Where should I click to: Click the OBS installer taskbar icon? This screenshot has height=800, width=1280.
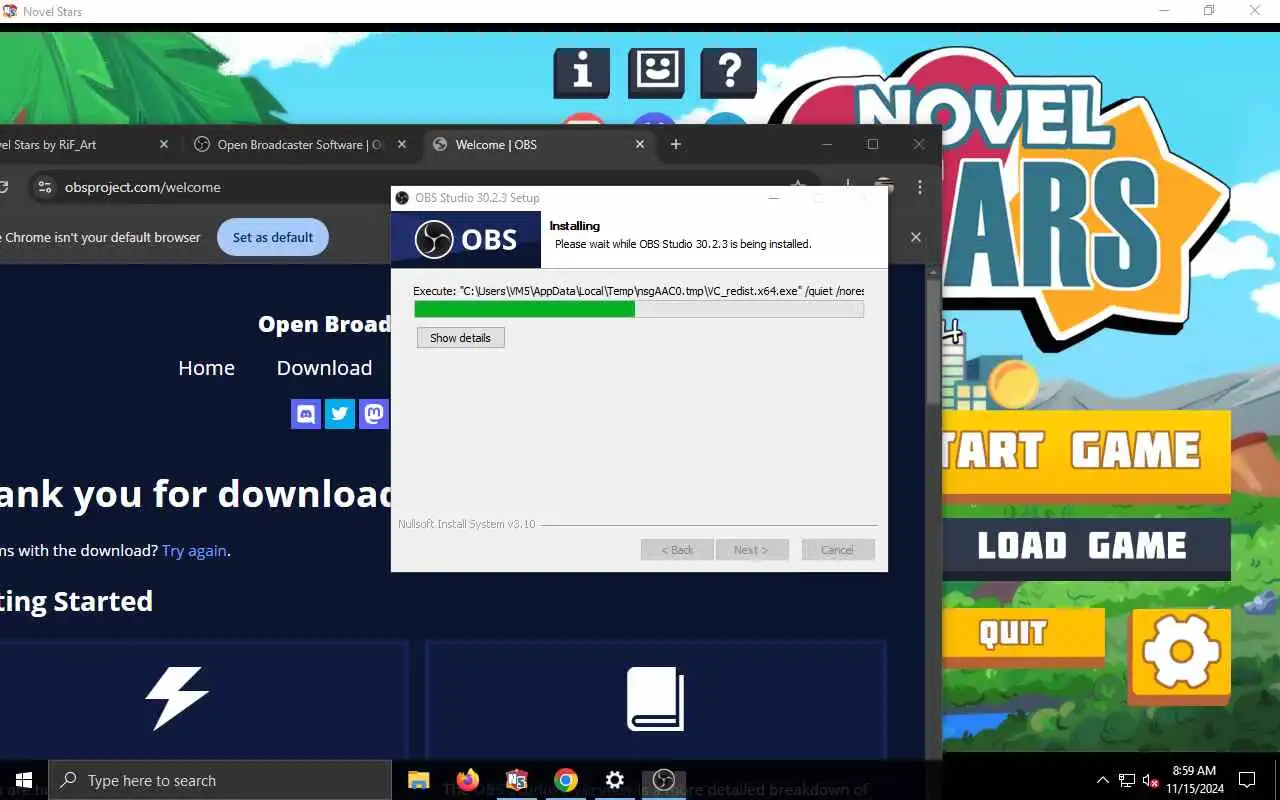[664, 780]
